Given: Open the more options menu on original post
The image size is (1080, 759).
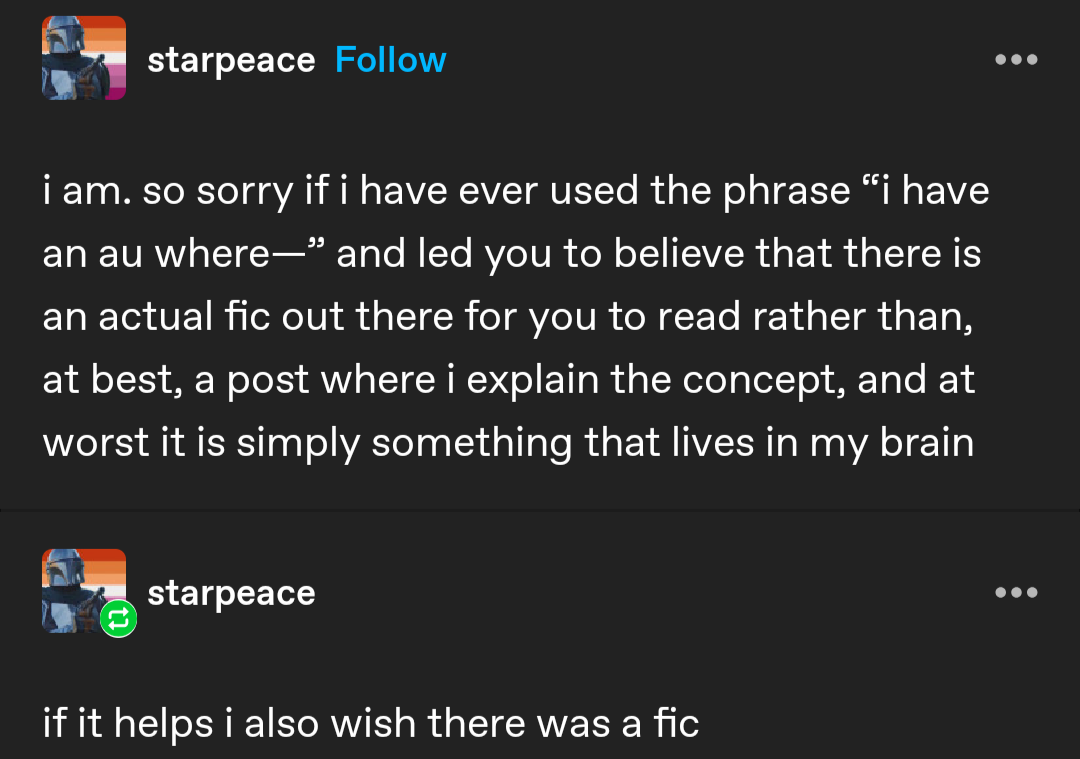Looking at the screenshot, I should pyautogui.click(x=1017, y=60).
